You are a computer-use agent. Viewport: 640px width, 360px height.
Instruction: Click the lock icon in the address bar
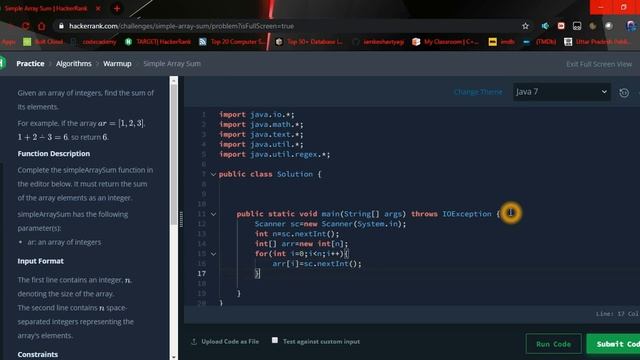click(x=61, y=26)
